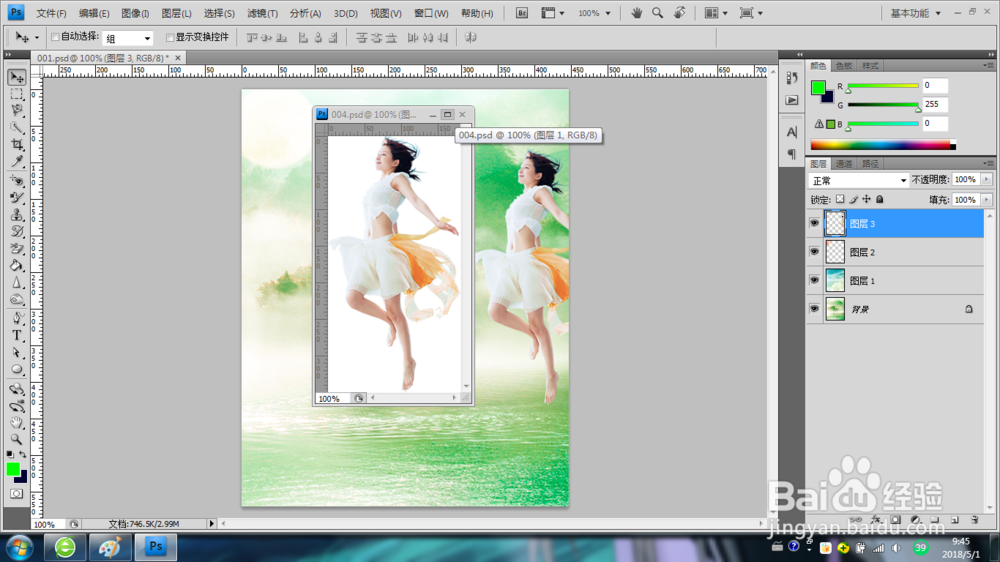The image size is (1000, 562).
Task: Open the History panel icon
Action: (x=791, y=78)
